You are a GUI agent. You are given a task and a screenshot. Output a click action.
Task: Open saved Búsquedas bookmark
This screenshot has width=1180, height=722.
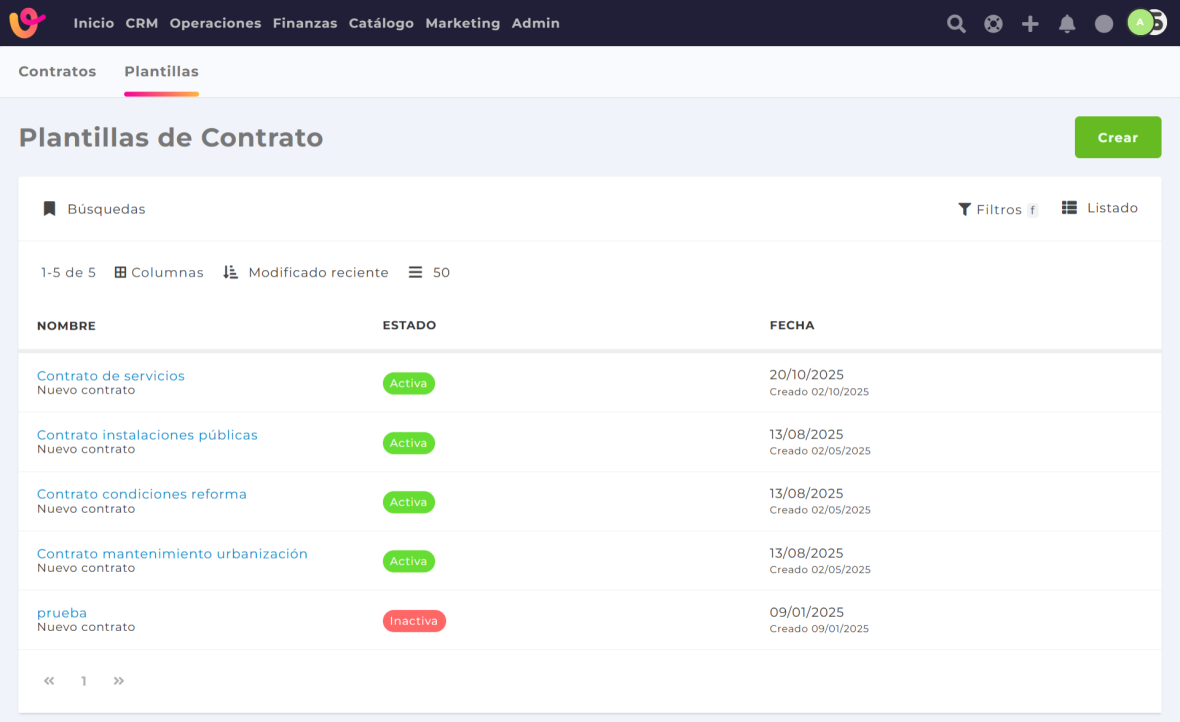pyautogui.click(x=94, y=209)
